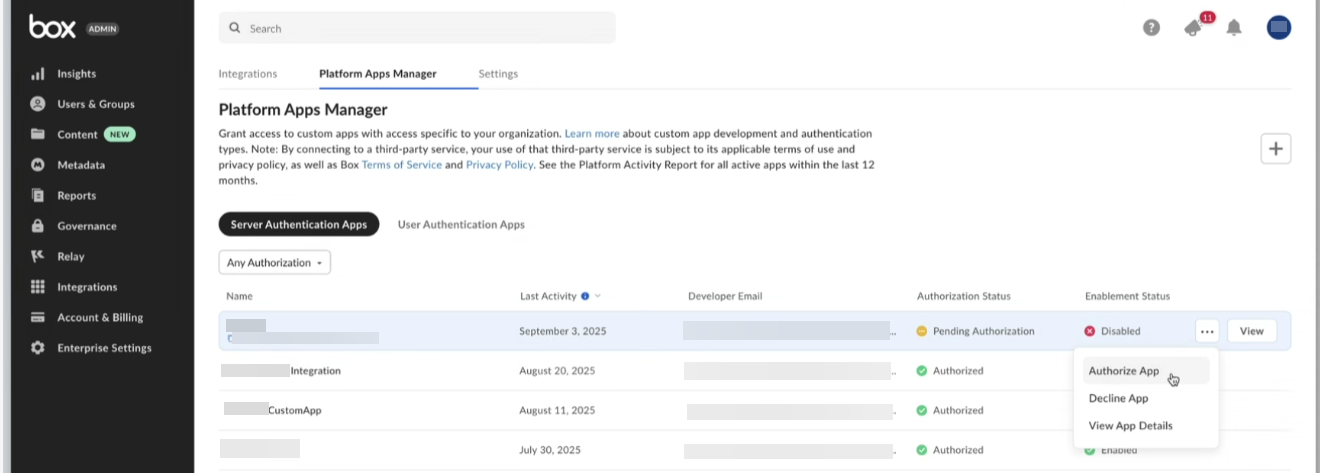The image size is (1320, 473).
Task: Click Authorized status in August 11 row
Action: [x=958, y=410]
